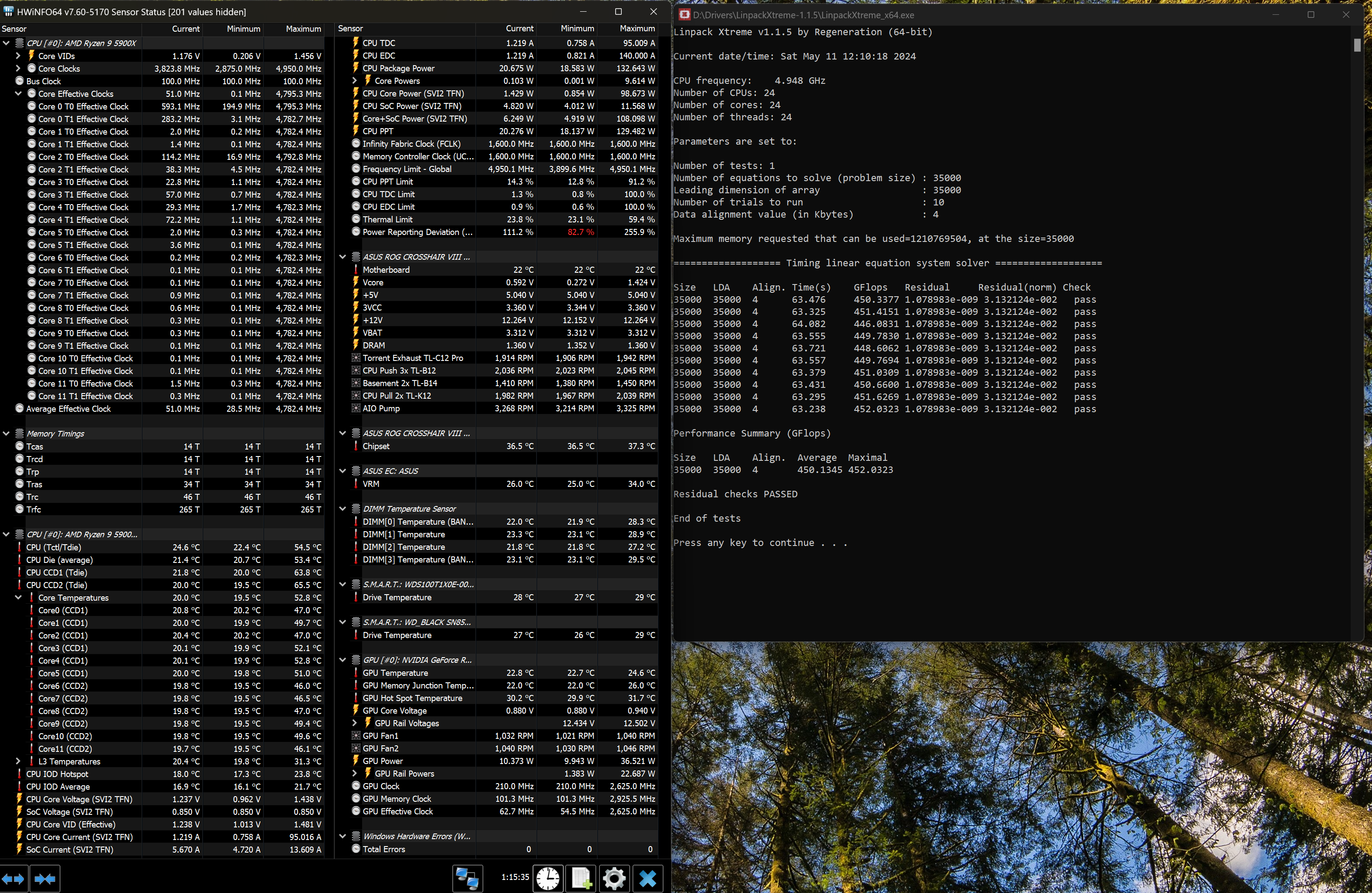The image size is (1372, 893).
Task: Click left Sensor column header
Action: pyautogui.click(x=70, y=29)
